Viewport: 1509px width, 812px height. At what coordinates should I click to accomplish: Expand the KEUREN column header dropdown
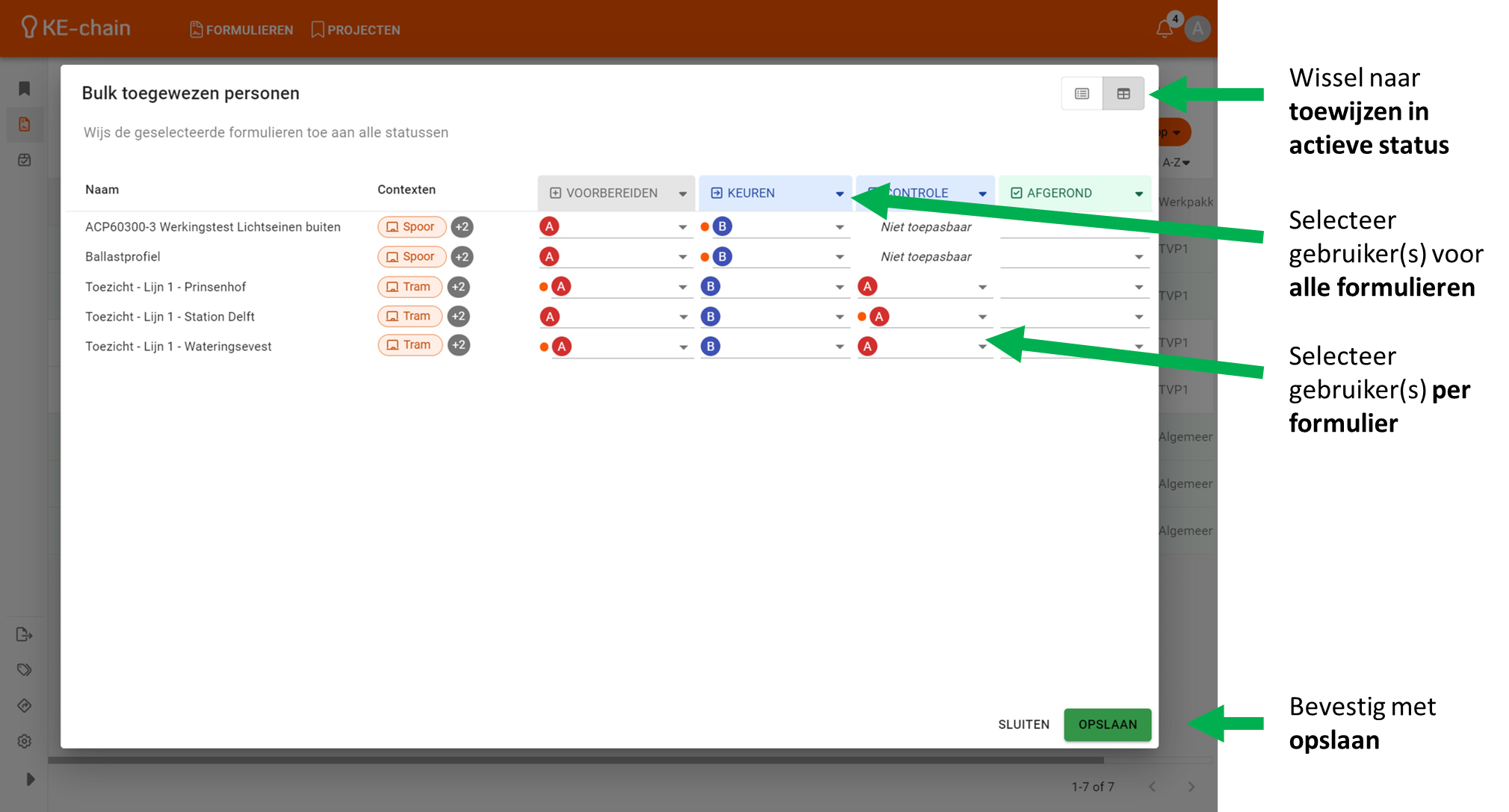(x=840, y=194)
